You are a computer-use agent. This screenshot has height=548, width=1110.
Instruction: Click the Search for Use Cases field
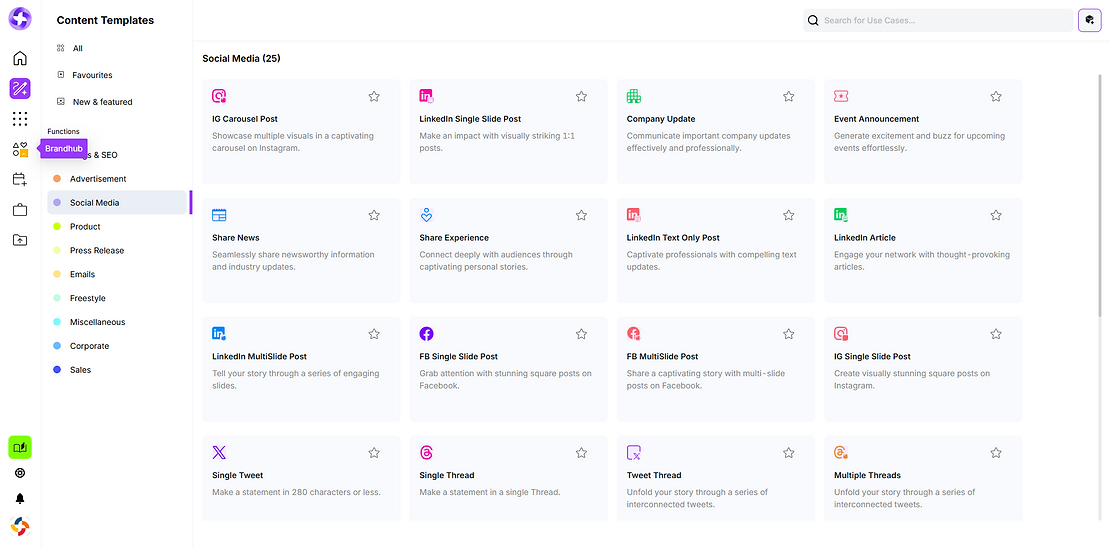point(938,21)
